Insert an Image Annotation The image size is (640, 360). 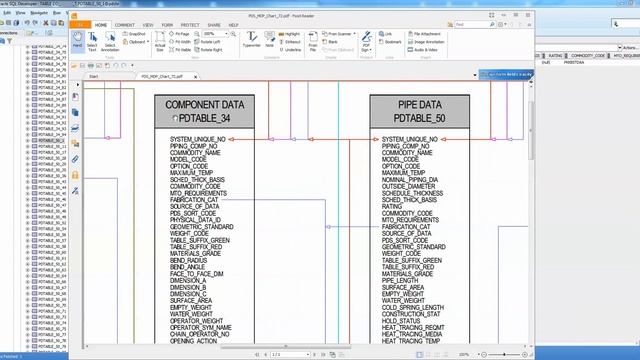tap(426, 42)
